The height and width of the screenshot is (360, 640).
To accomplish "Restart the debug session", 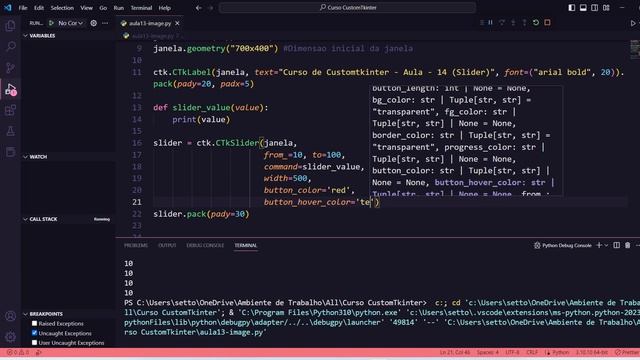I will coord(536,23).
